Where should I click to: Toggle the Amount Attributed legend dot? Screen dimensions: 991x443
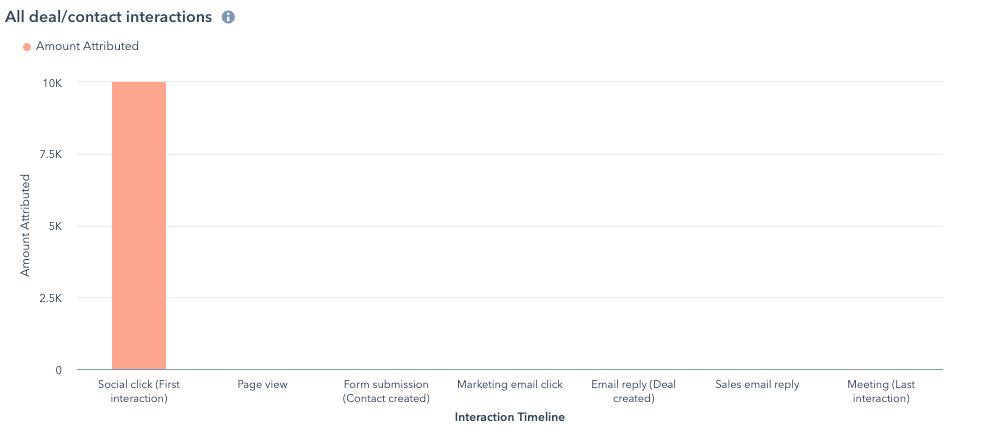[27, 47]
